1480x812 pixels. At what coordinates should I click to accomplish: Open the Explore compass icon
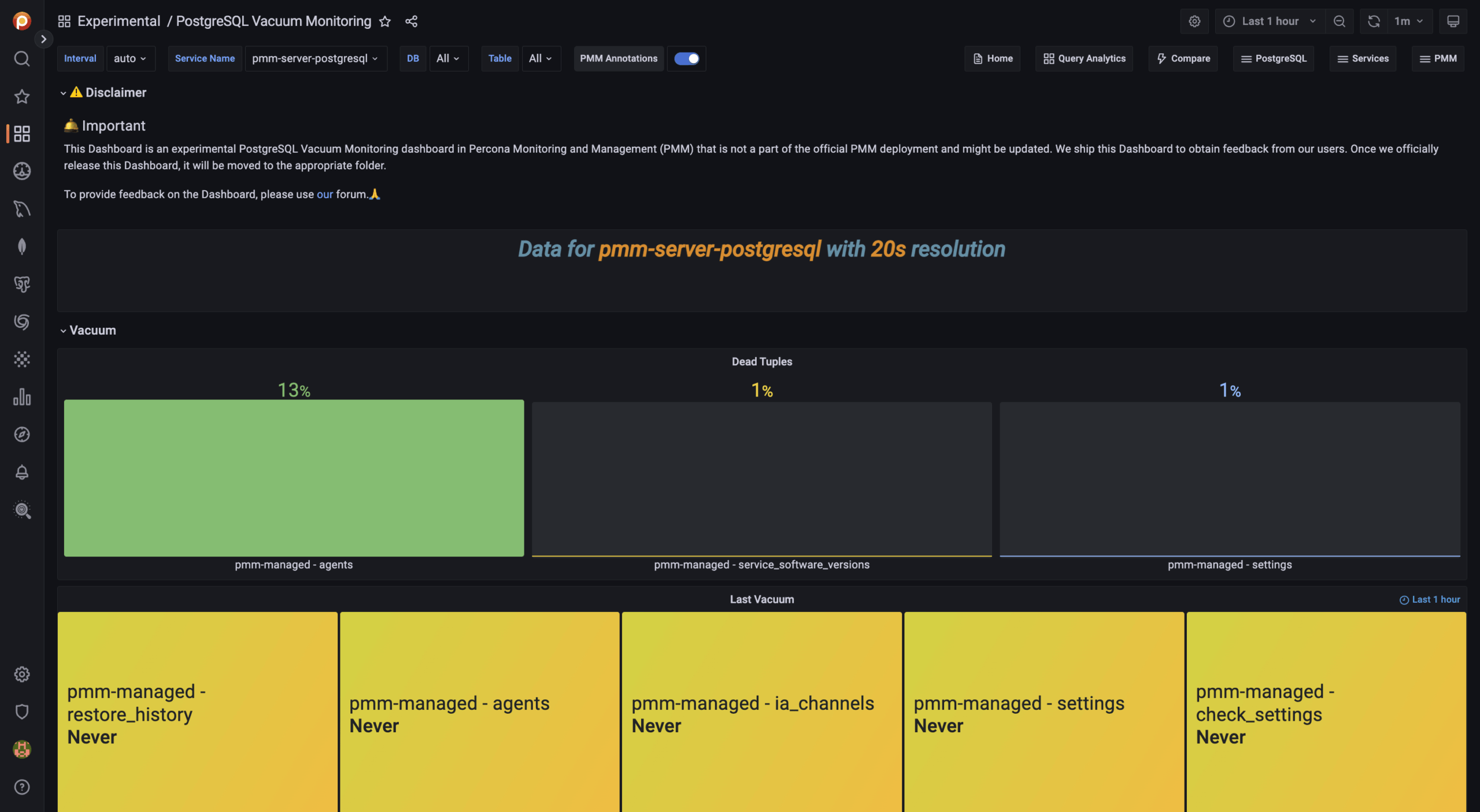click(x=21, y=435)
